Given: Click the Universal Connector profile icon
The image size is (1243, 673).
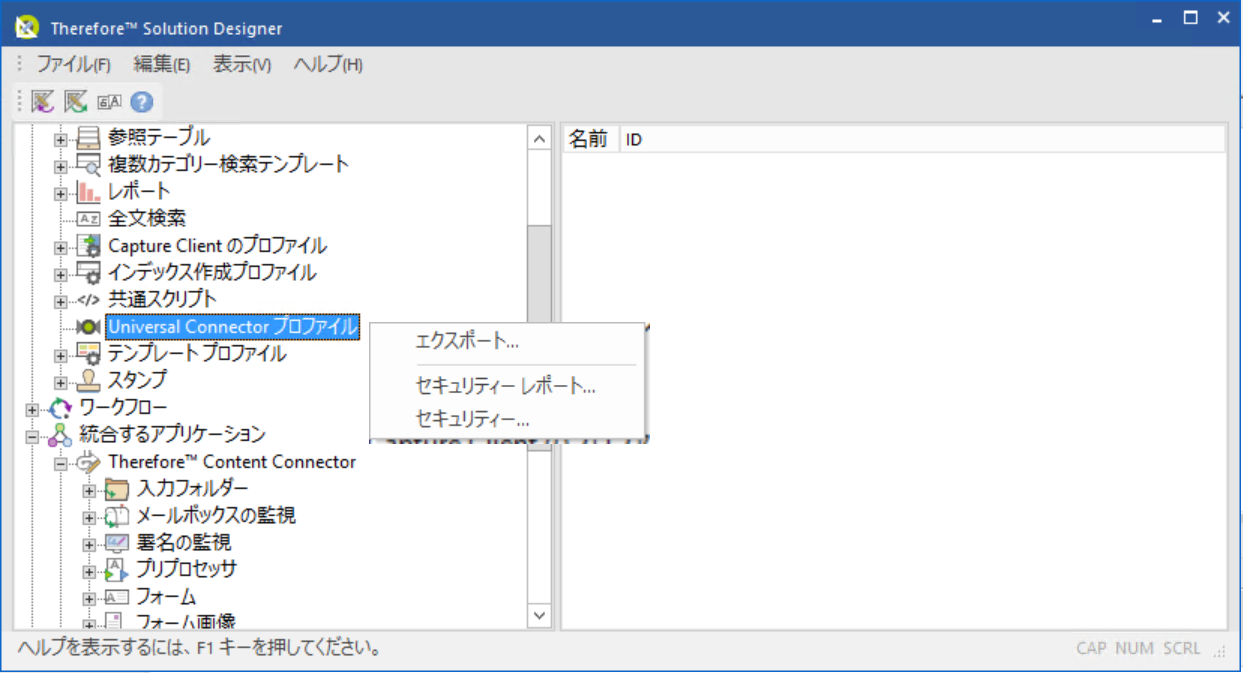Looking at the screenshot, I should [89, 326].
